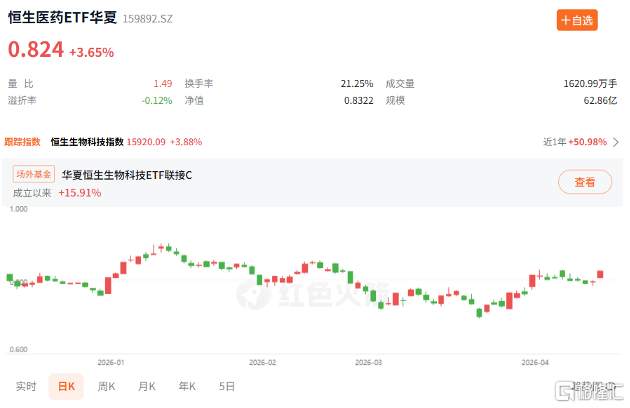Select the 近1年 return +50.98%
Screen dimensions: 630x408
587,142
